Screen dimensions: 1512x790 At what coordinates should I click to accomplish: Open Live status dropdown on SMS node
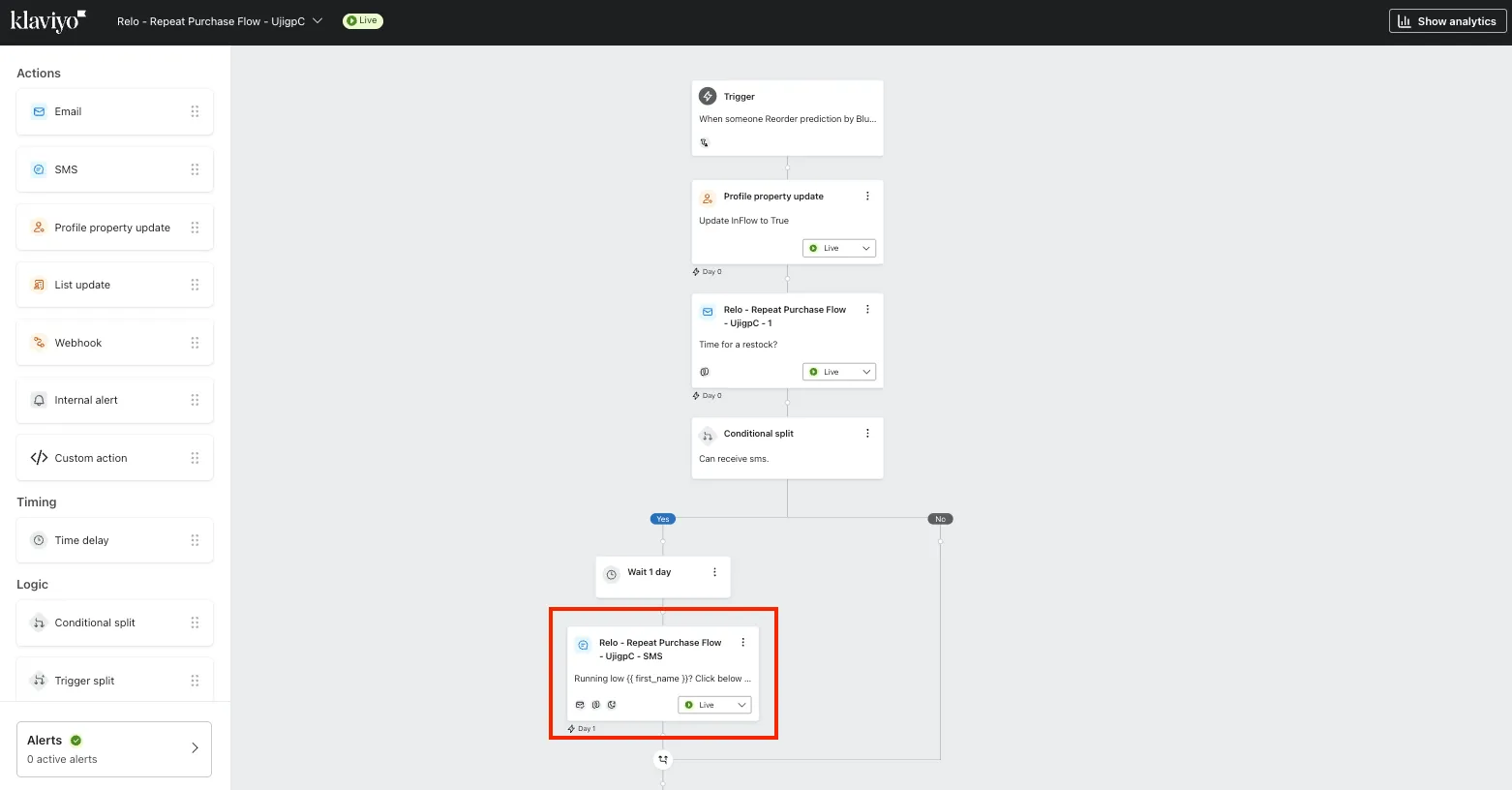coord(714,705)
